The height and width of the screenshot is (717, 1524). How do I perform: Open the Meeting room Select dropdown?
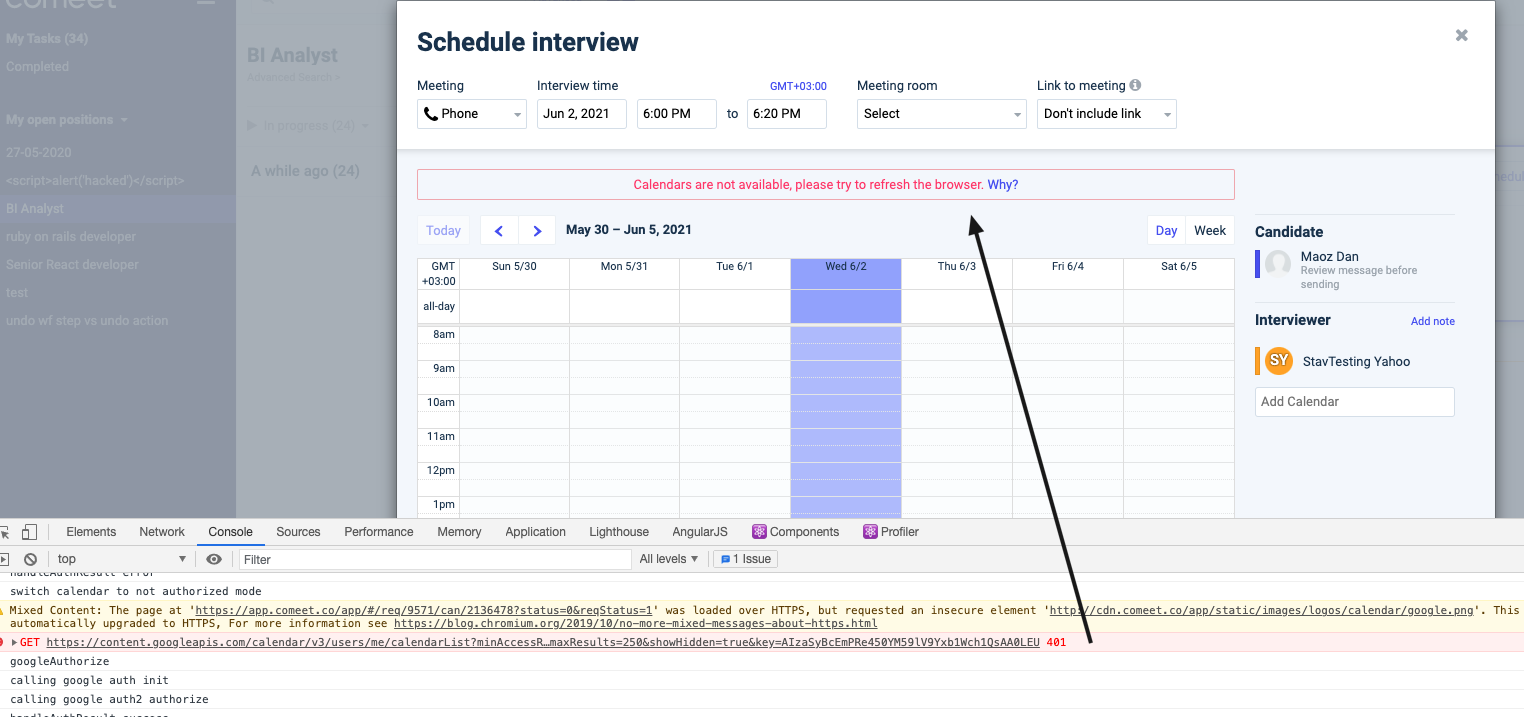click(x=942, y=114)
